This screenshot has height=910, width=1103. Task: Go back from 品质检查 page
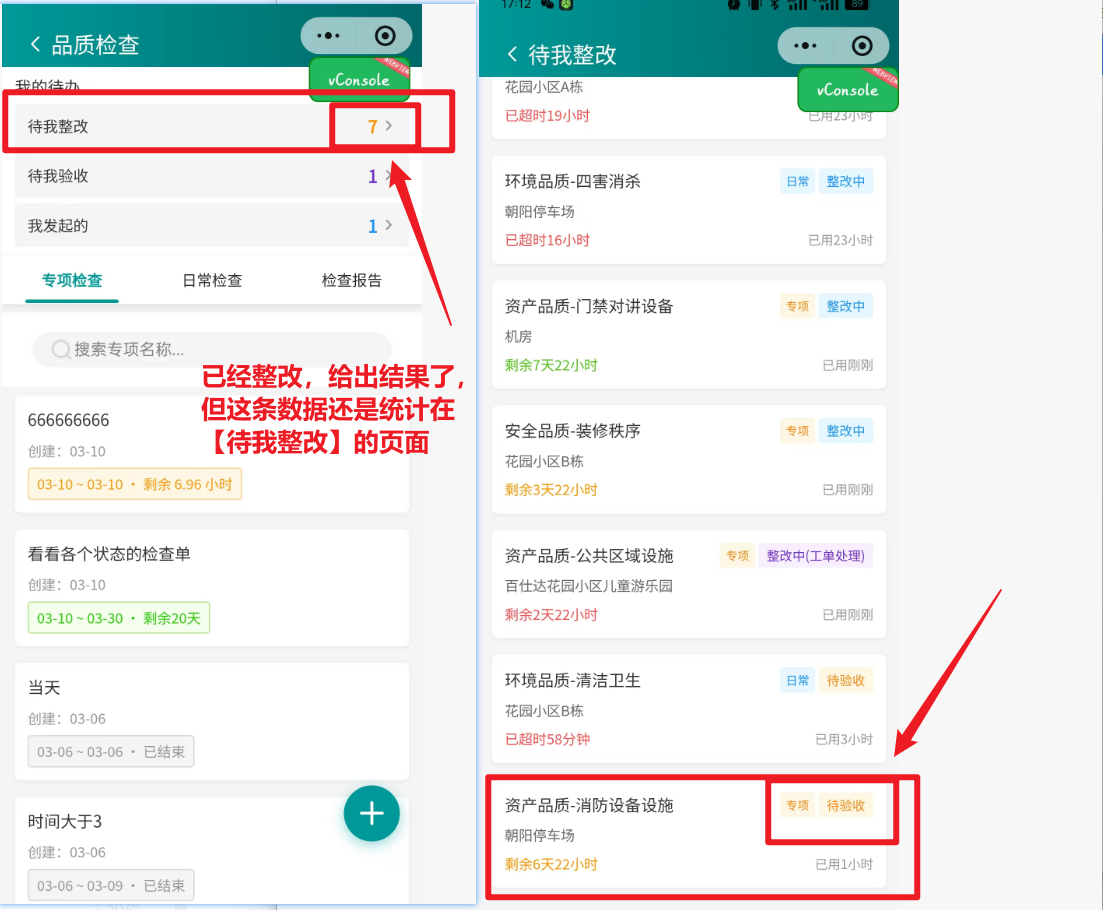[x=36, y=44]
